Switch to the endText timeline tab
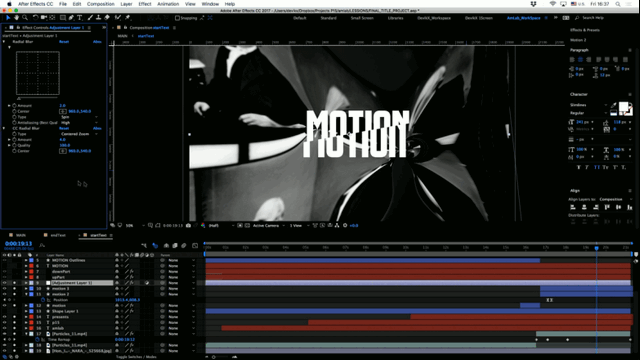The image size is (640, 360). [58, 235]
